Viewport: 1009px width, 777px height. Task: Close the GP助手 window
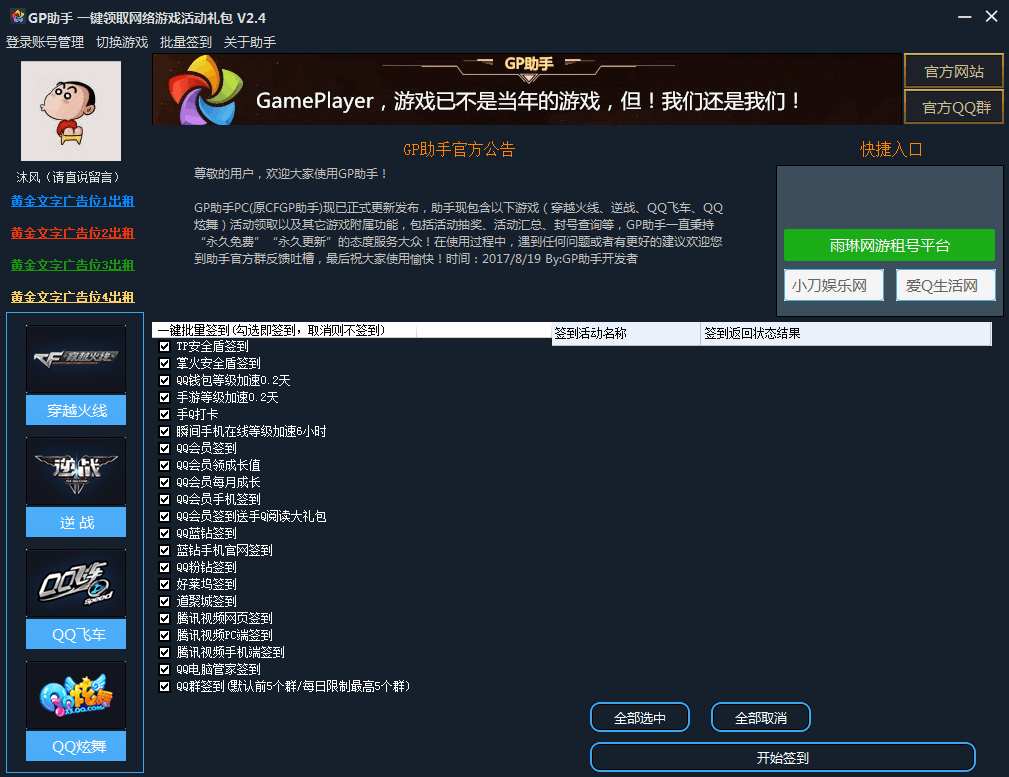991,17
